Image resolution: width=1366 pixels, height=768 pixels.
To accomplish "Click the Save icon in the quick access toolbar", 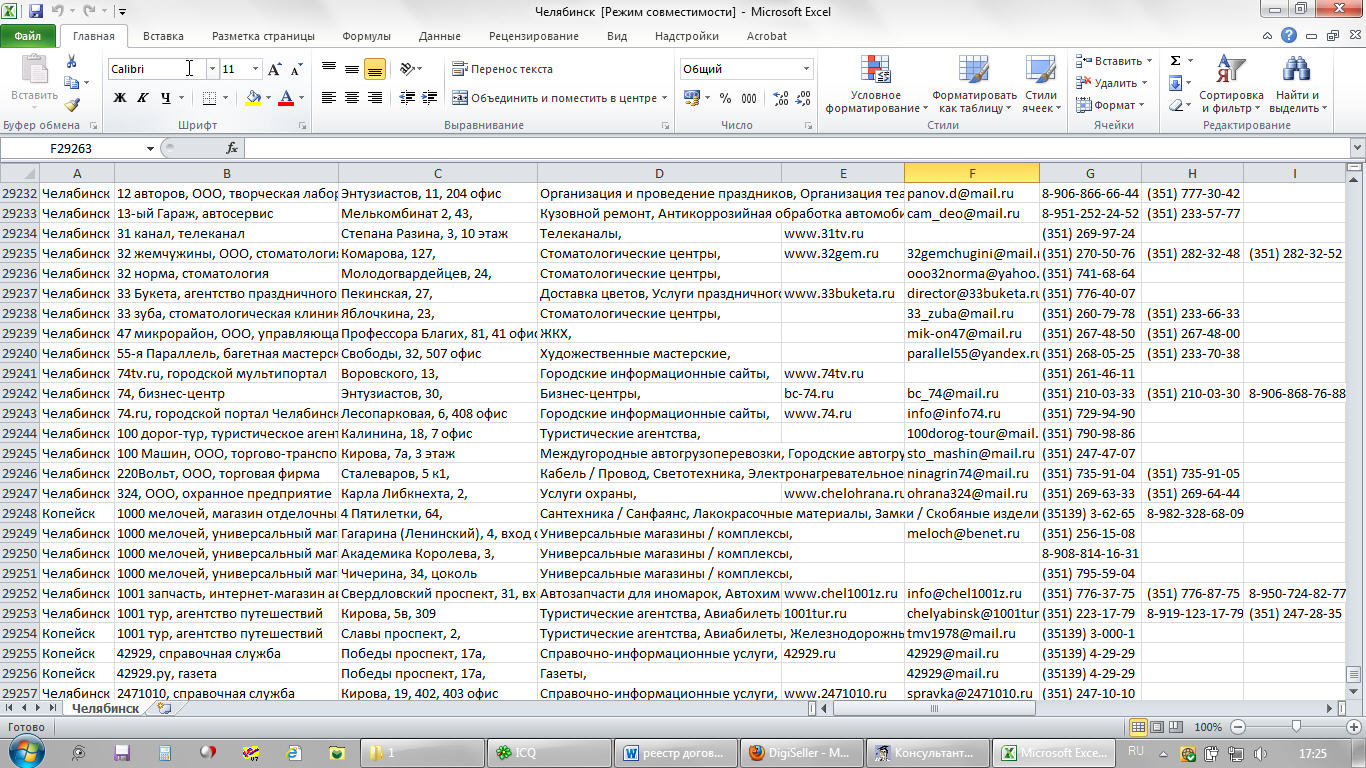I will coord(36,12).
